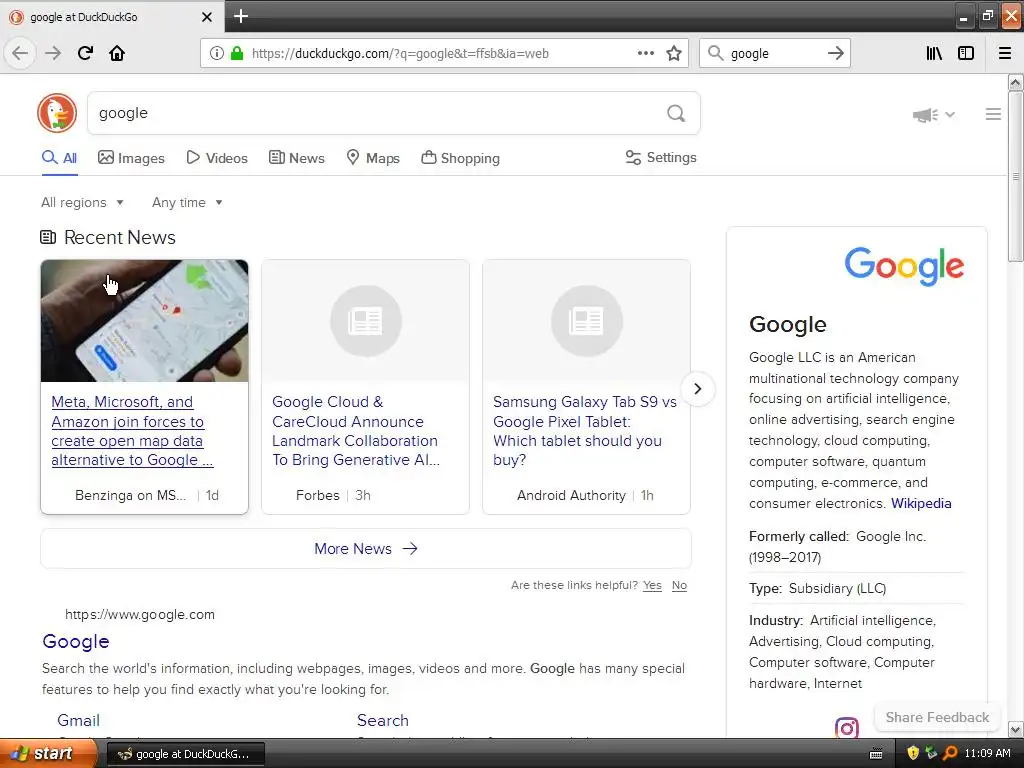Click the Forbes article placeholder thumbnail
Screen dimensions: 1024x768
(365, 321)
